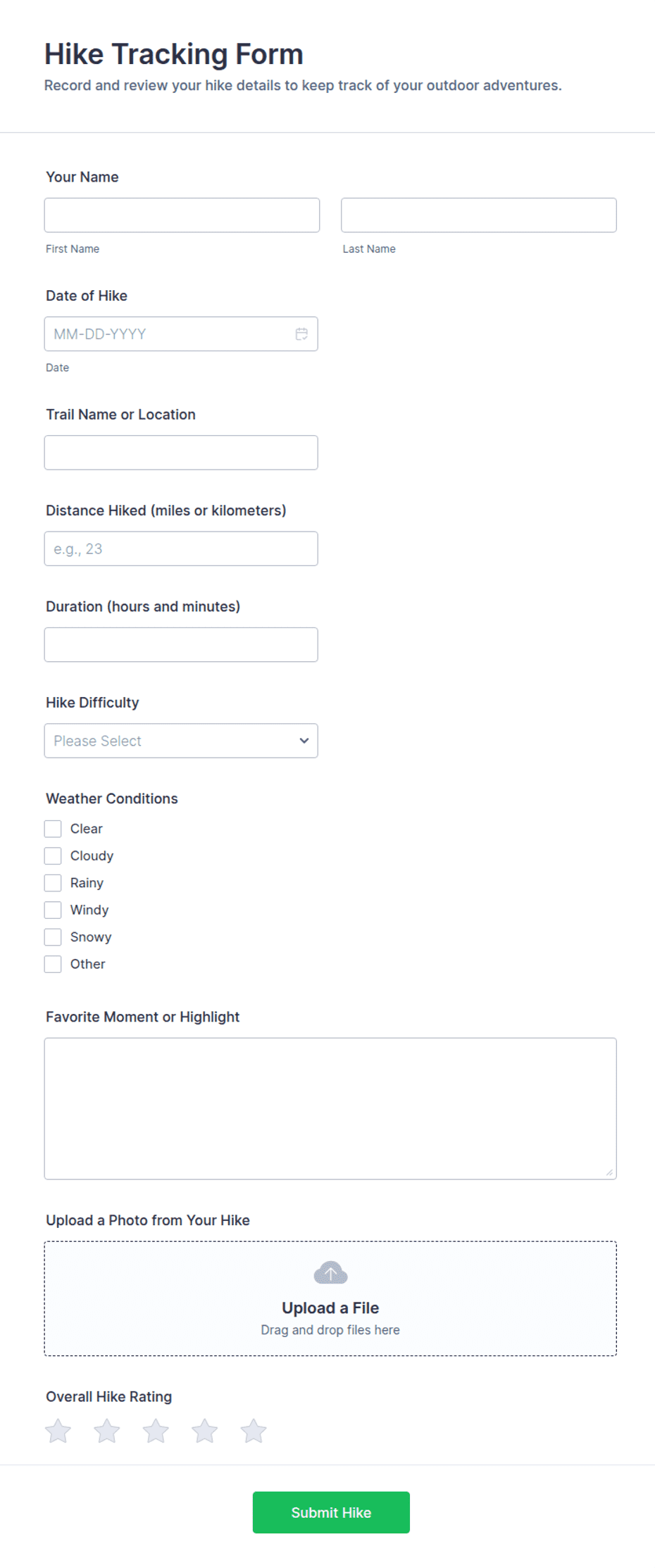The image size is (655, 1568).
Task: Focus the Favorite Moment text area
Action: point(330,1108)
